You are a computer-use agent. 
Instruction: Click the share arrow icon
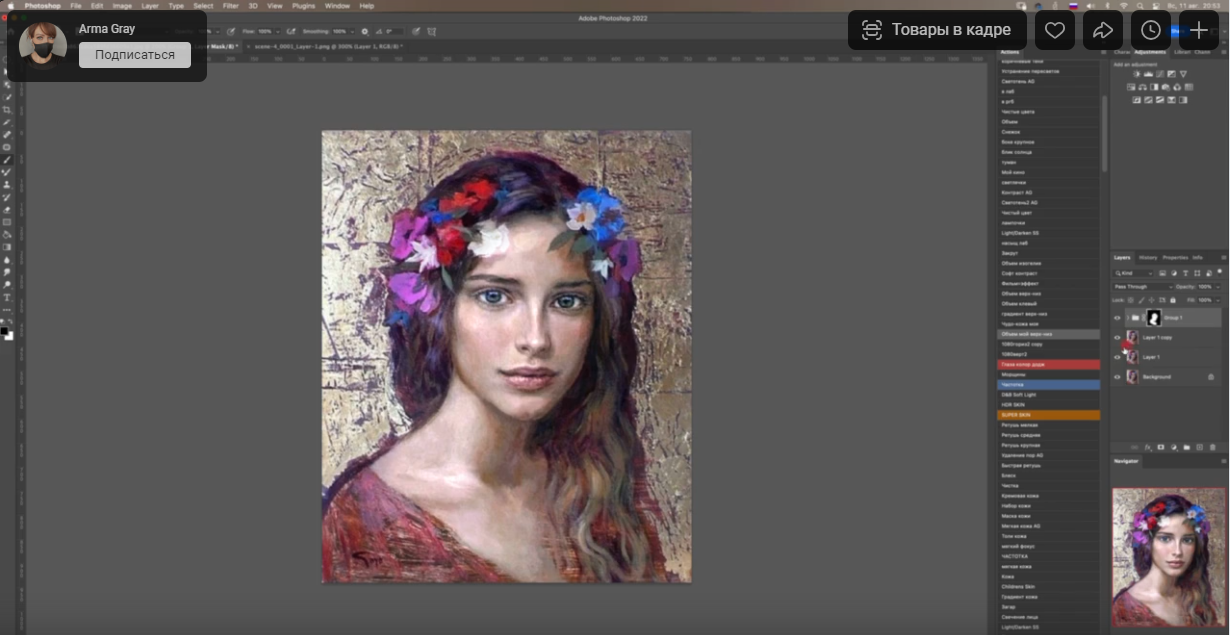pyautogui.click(x=1102, y=30)
